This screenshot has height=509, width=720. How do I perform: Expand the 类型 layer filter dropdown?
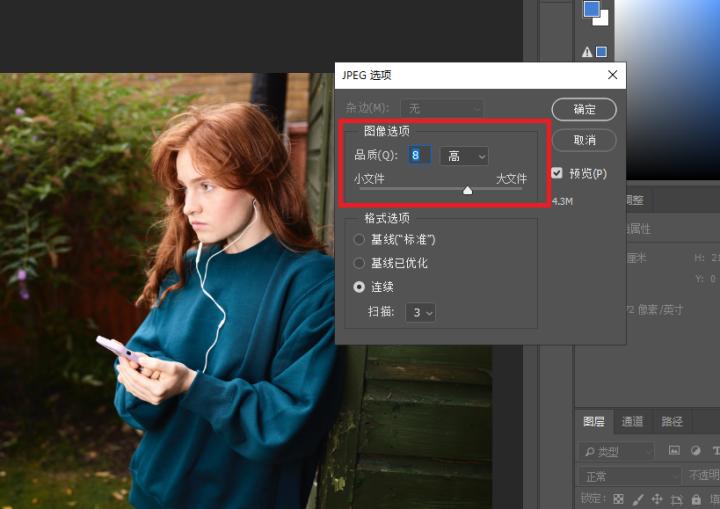pyautogui.click(x=615, y=452)
